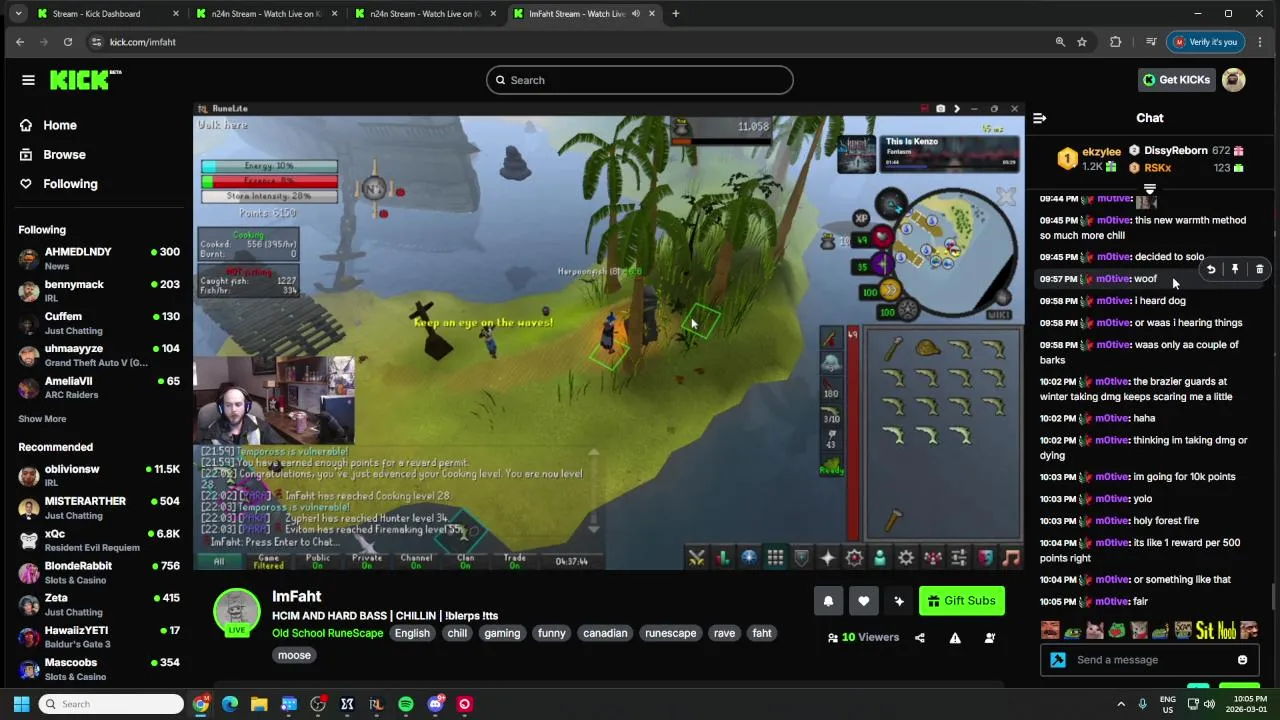The image size is (1280, 720).
Task: Click the minimap compass
Action: pos(890,206)
